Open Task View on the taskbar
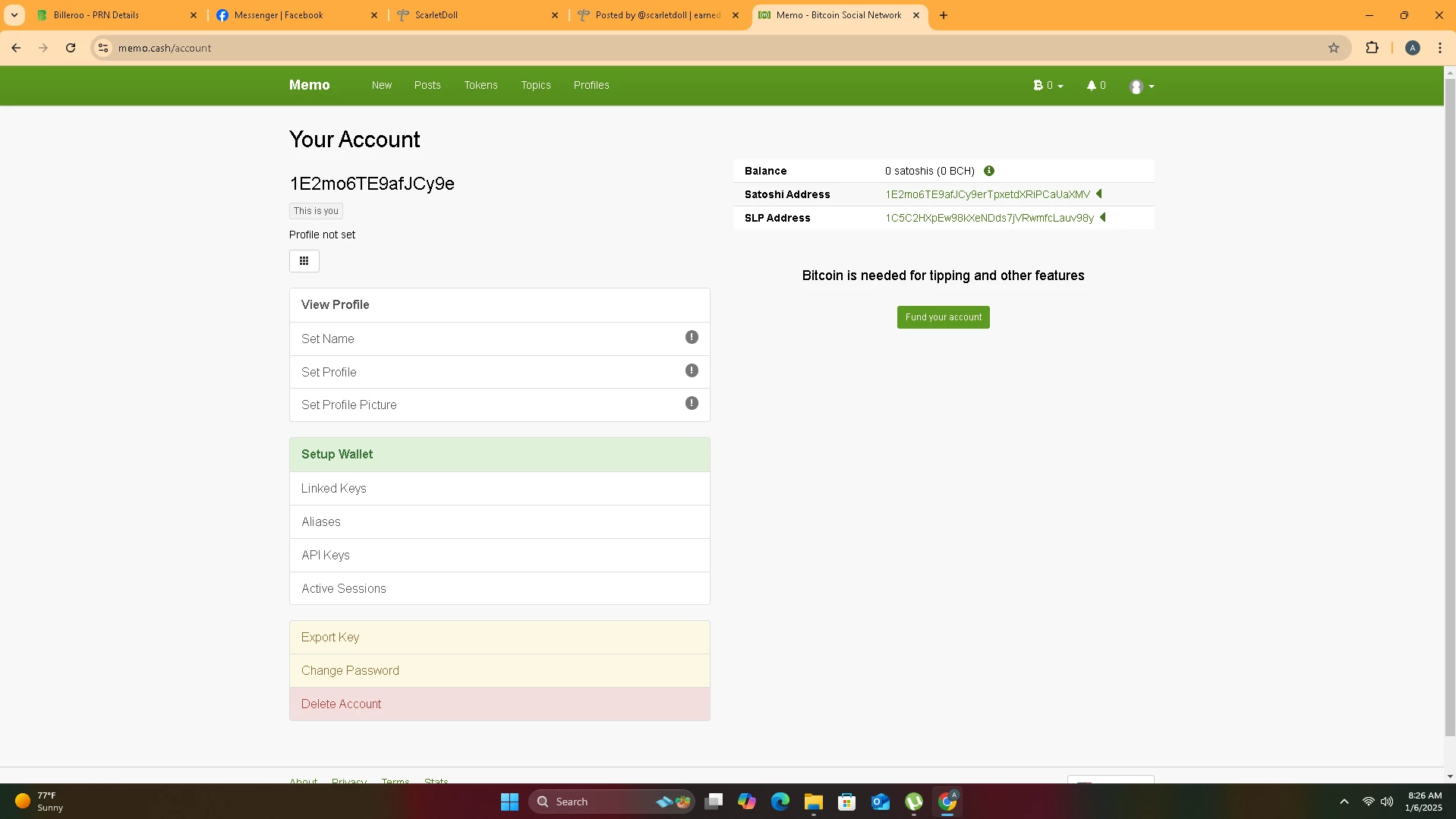Image resolution: width=1456 pixels, height=819 pixels. pyautogui.click(x=714, y=802)
